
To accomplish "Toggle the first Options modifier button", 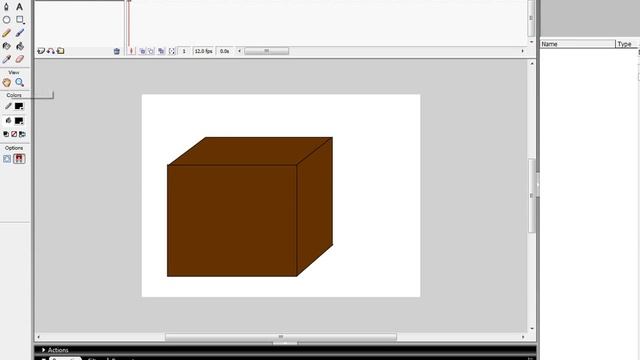I will click(7, 159).
